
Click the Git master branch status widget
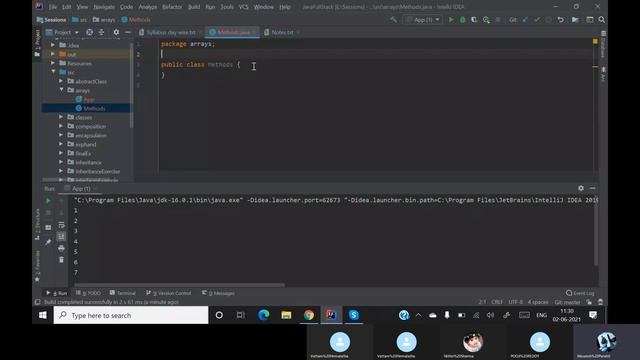coord(567,302)
